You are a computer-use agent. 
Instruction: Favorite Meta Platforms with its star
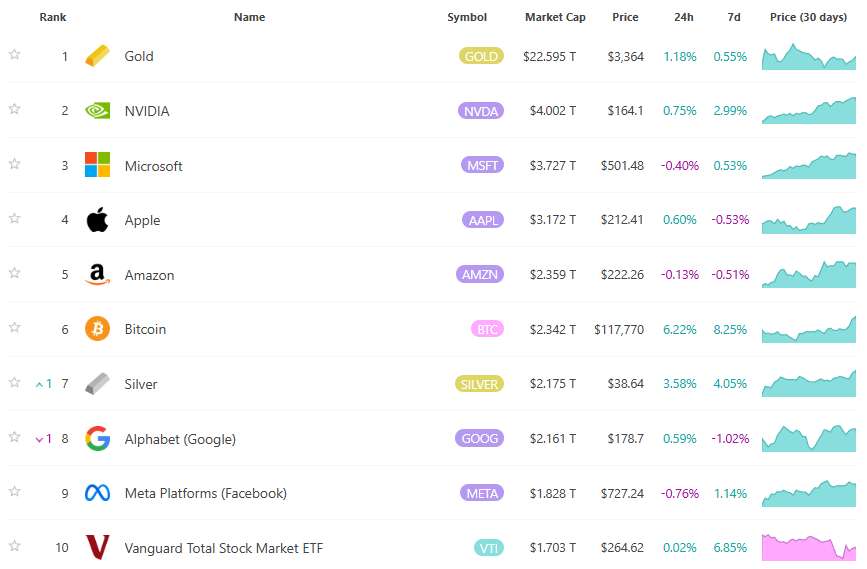[x=14, y=491]
